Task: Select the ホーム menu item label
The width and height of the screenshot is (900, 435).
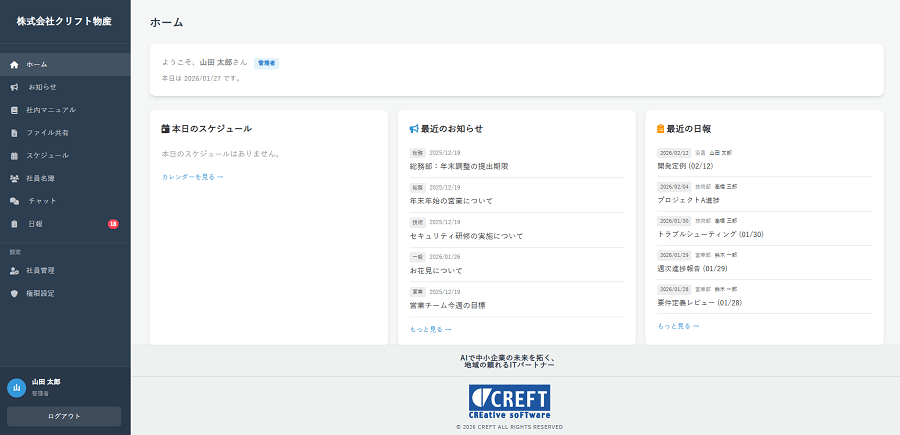Action: pos(36,64)
